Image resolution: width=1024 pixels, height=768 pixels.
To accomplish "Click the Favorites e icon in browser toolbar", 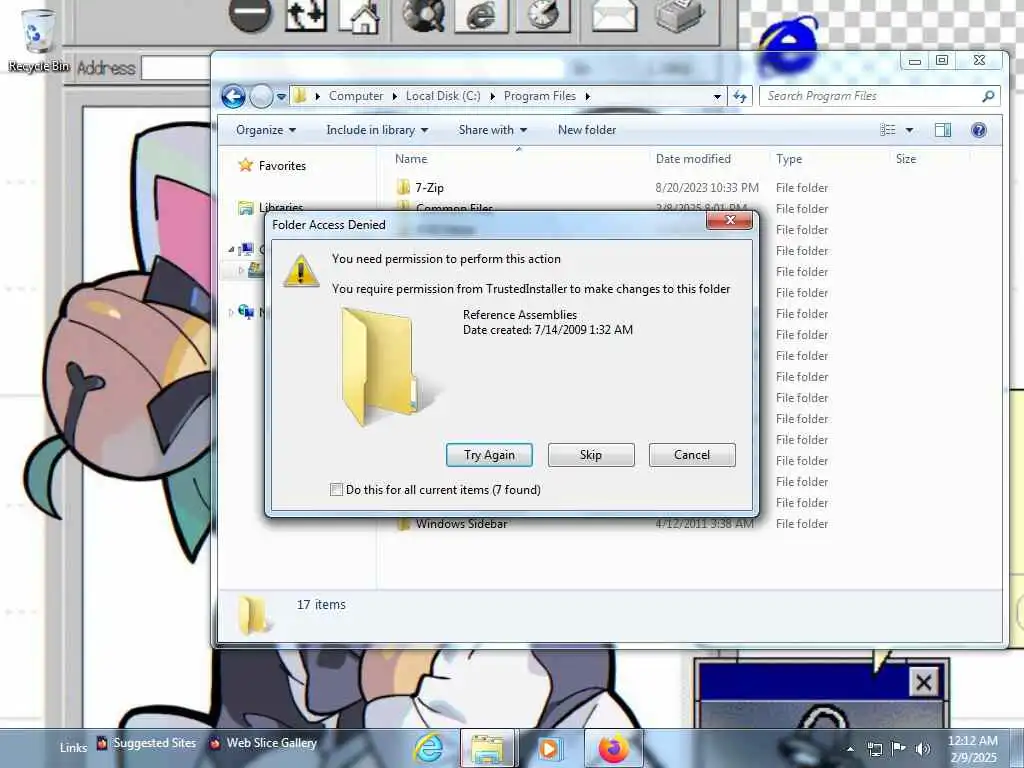I will [x=481, y=16].
